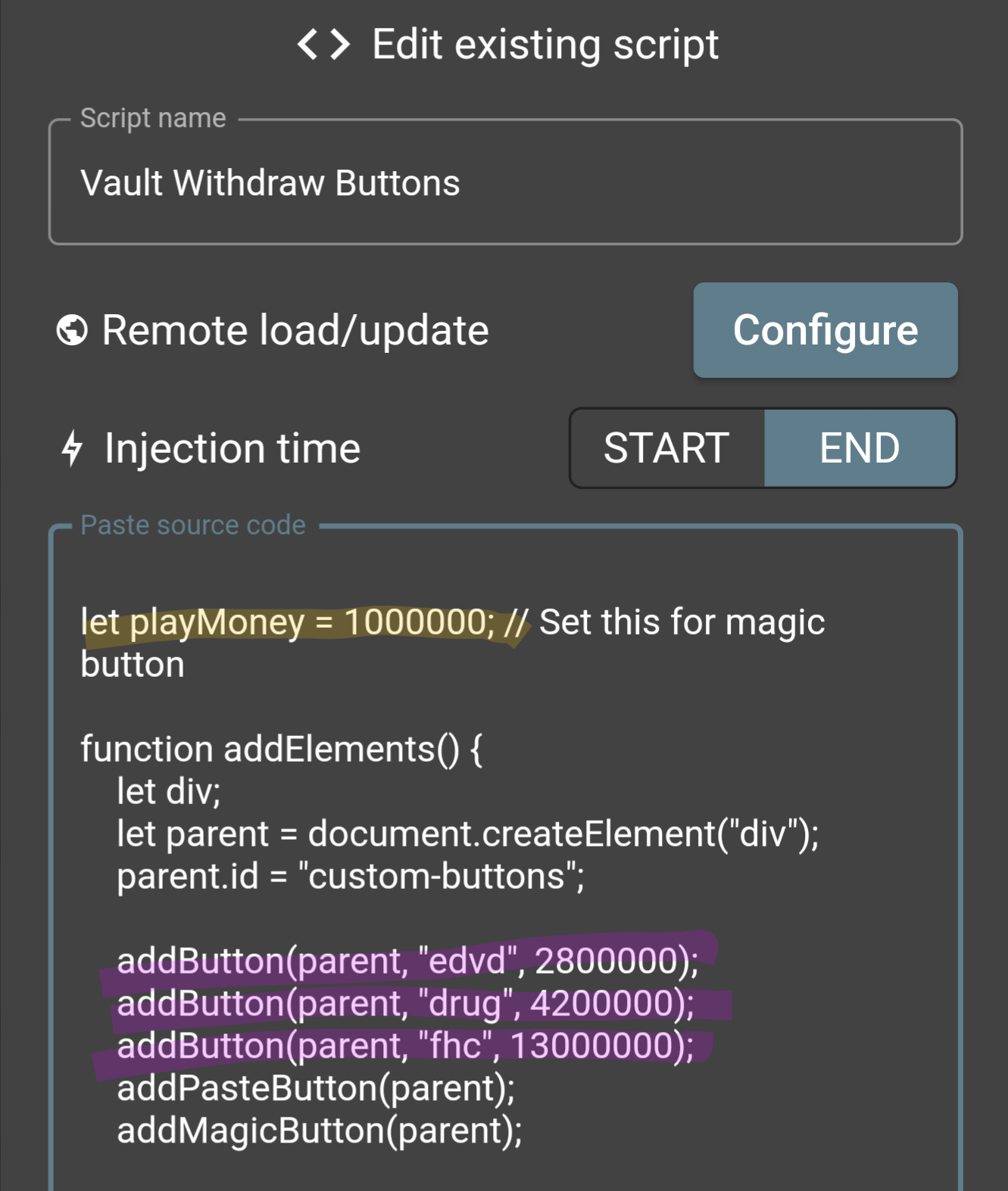Click the 'Edit existing script' title
The width and height of the screenshot is (1008, 1191).
click(x=545, y=45)
